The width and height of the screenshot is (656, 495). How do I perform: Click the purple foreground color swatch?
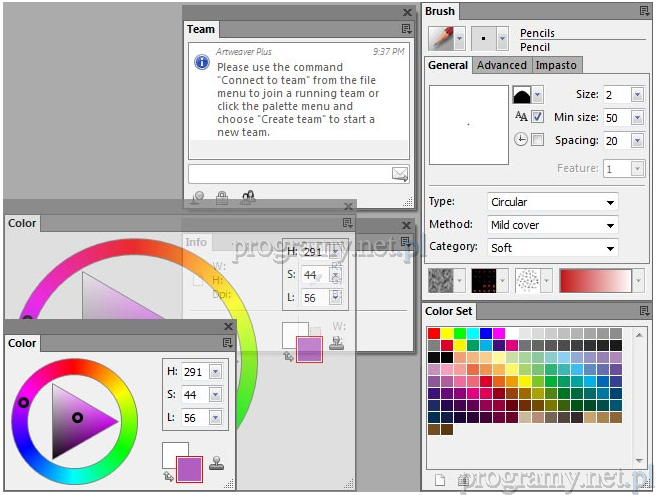click(189, 468)
